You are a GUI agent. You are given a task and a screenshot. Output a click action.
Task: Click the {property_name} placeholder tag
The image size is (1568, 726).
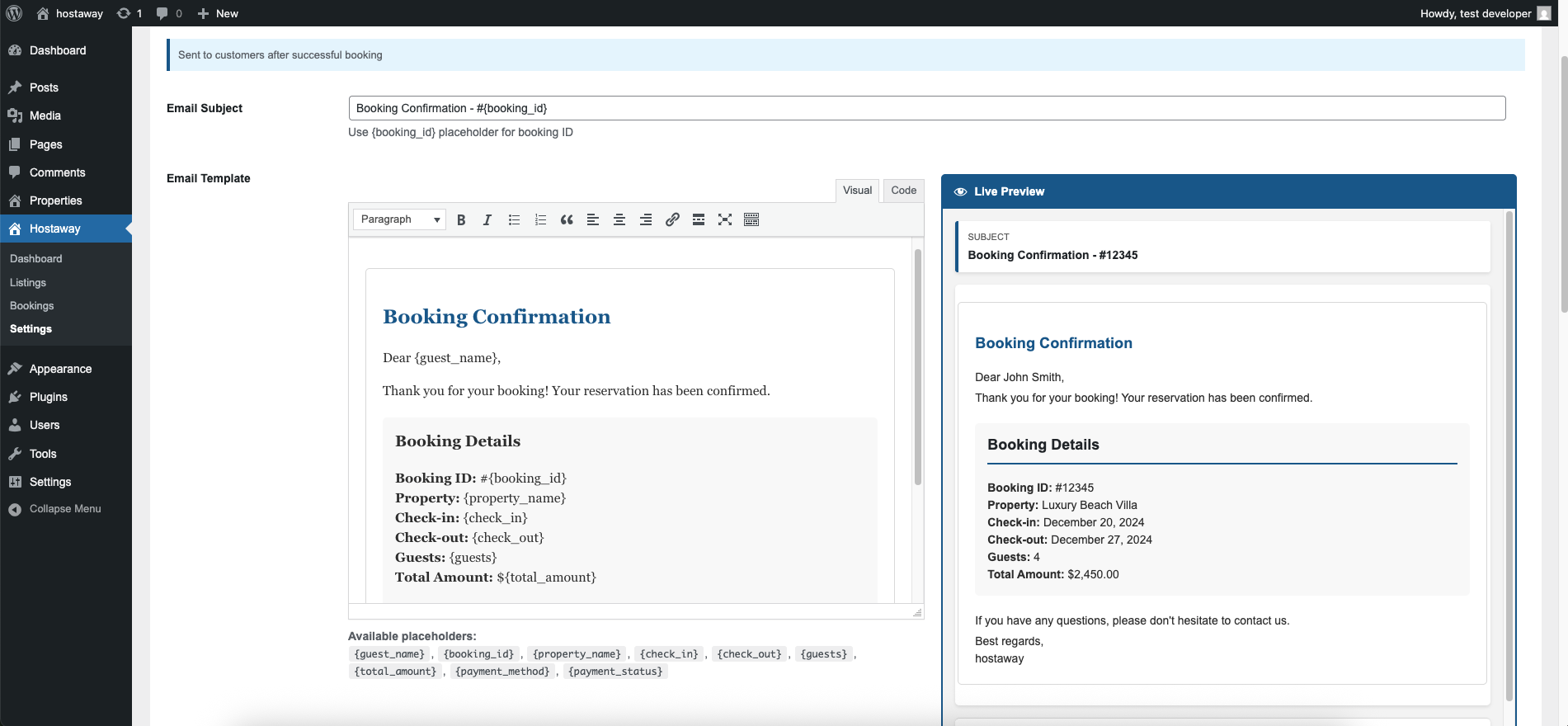(577, 654)
